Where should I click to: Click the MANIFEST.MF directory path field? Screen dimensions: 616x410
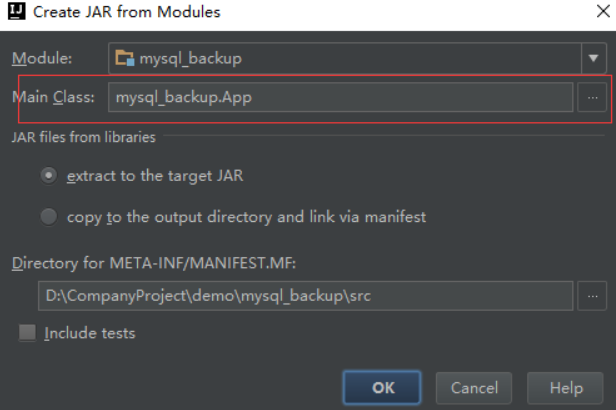point(305,296)
